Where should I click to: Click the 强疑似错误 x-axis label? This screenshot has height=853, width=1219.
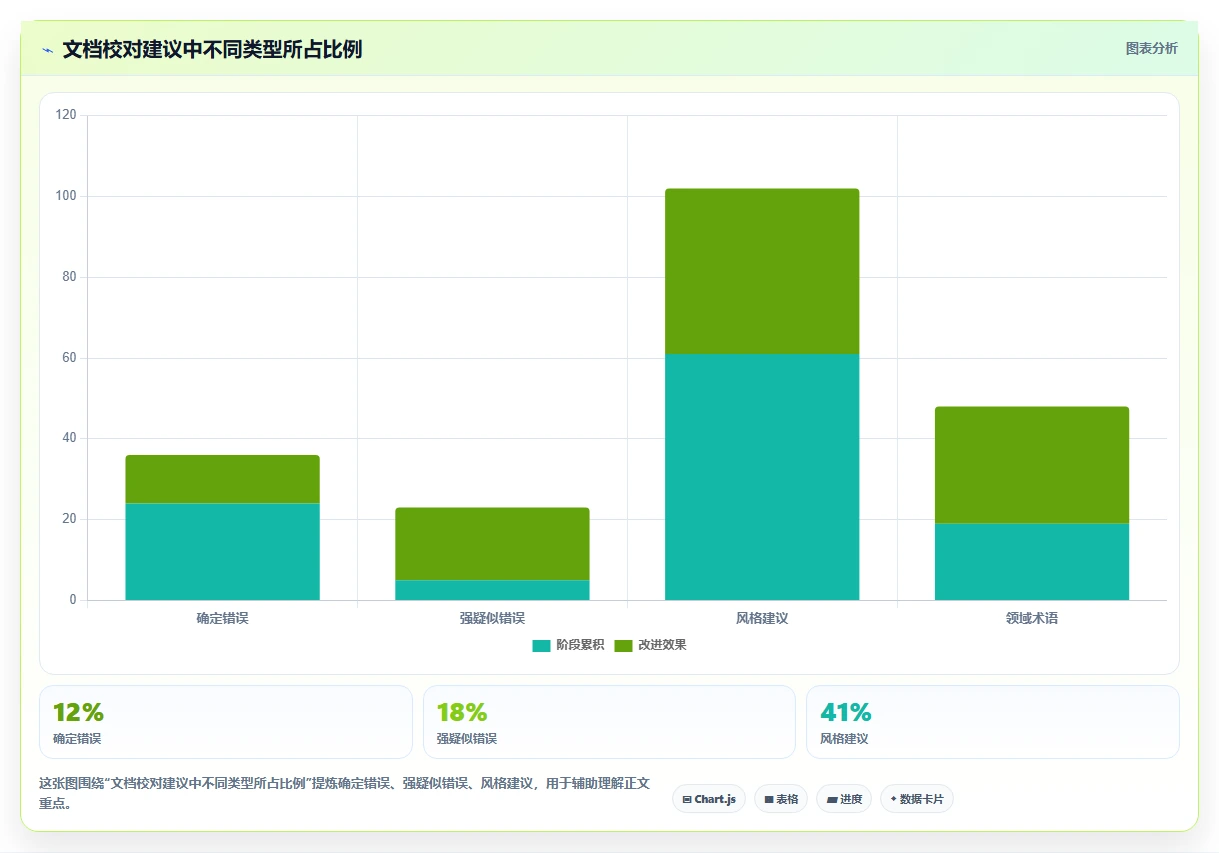coord(492,618)
